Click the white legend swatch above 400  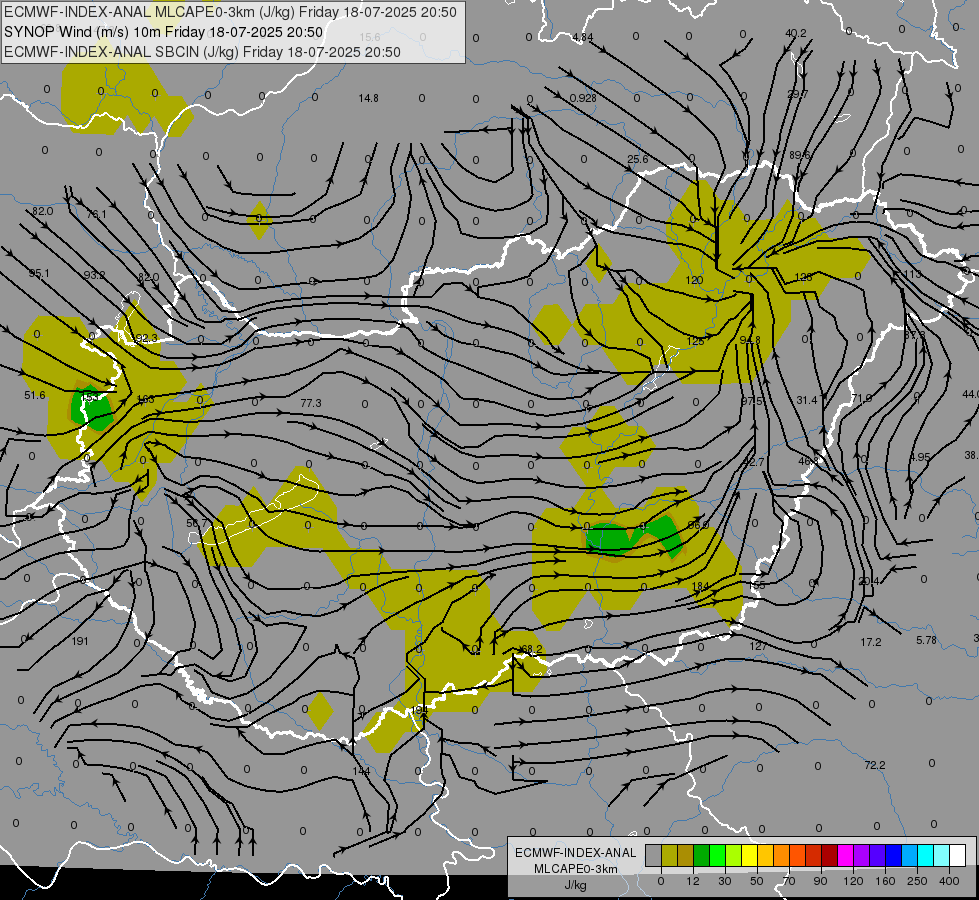point(957,856)
